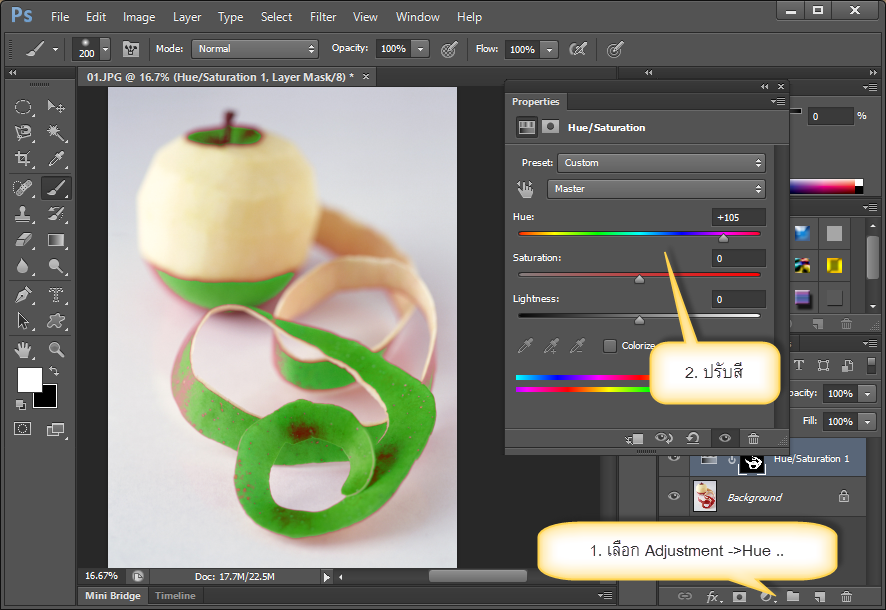
Task: Switch to the Timeline tab
Action: [x=175, y=595]
